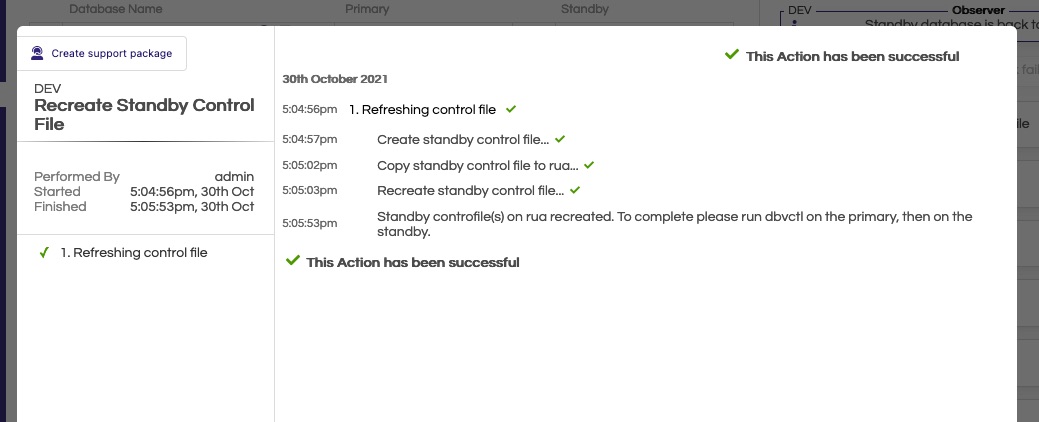Click checkmark next to Refreshing control file heading
This screenshot has width=1039, height=422.
511,109
